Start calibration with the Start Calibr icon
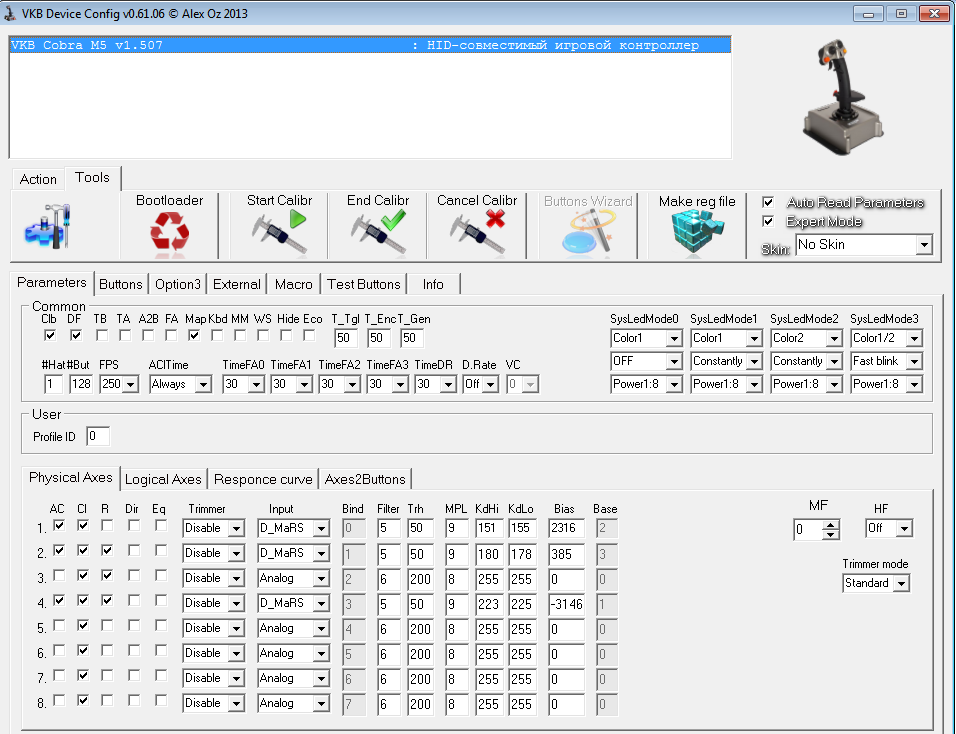Image resolution: width=956 pixels, height=734 pixels. [279, 234]
